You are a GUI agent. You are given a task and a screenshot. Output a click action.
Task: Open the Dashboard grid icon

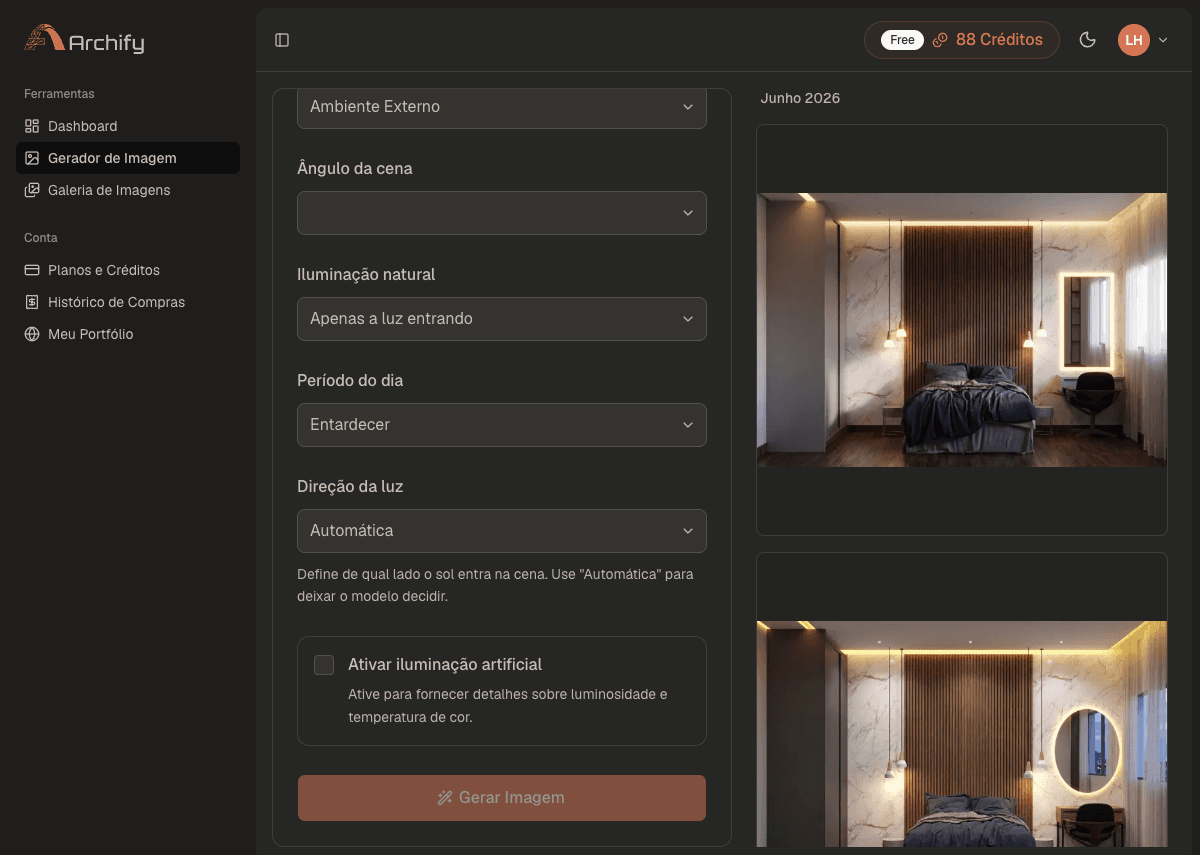click(32, 126)
